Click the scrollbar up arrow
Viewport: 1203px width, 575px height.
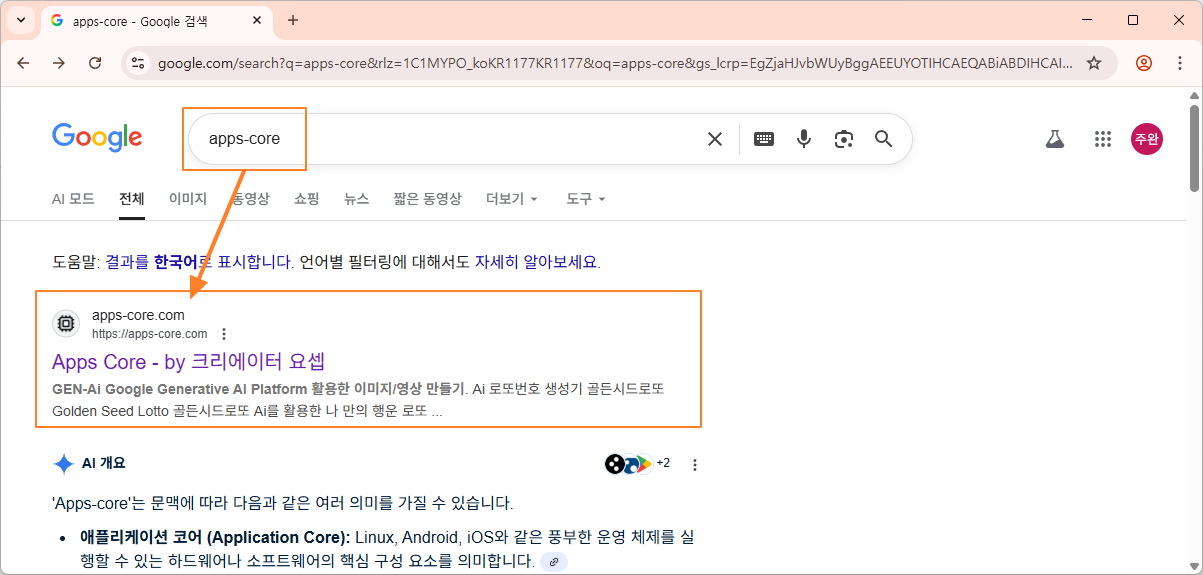click(1194, 96)
